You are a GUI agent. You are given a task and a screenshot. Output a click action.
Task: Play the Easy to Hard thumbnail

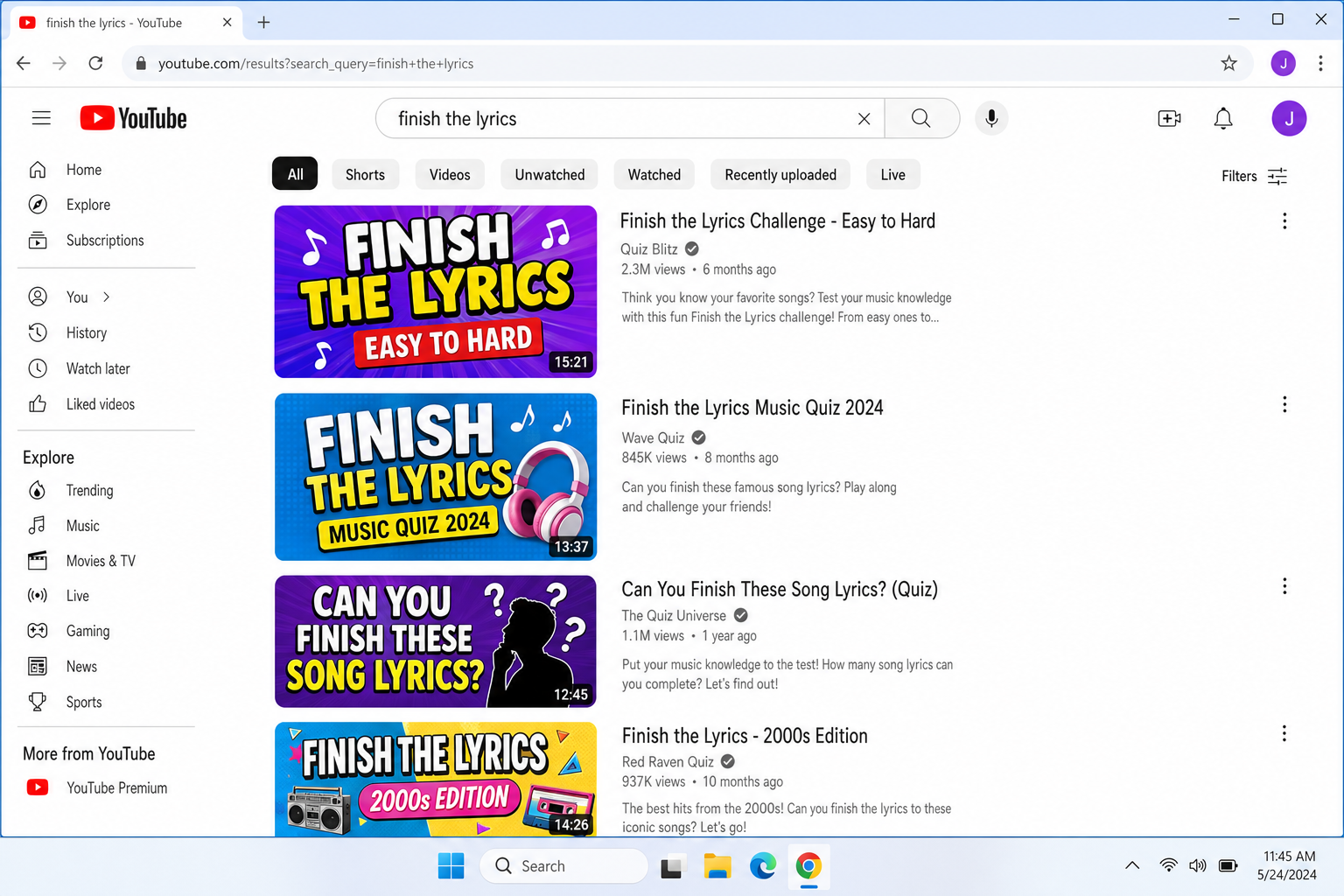coord(436,291)
